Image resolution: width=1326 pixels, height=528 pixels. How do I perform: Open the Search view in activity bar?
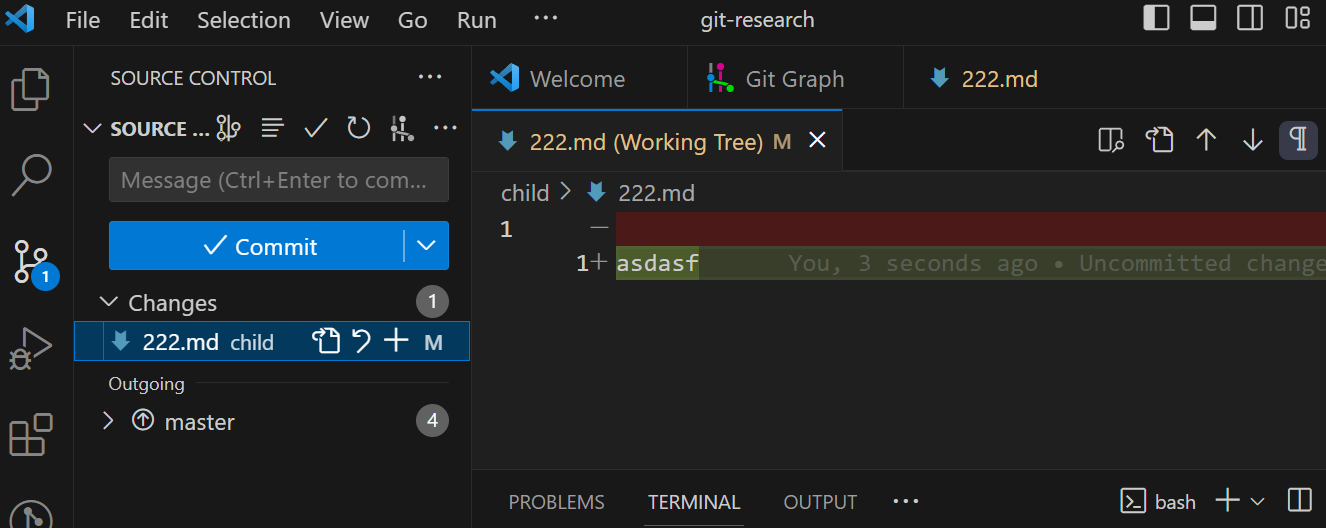coord(31,175)
